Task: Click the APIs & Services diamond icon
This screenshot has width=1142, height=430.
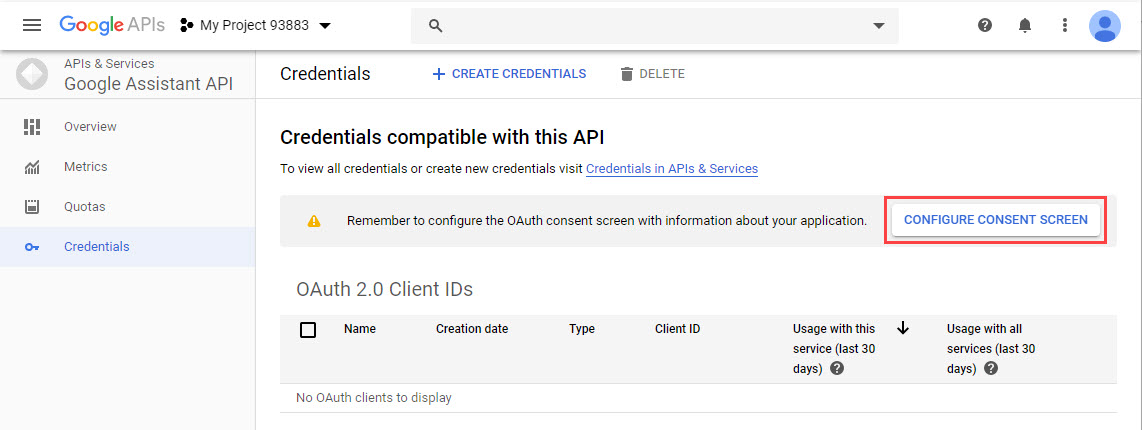Action: tap(31, 74)
